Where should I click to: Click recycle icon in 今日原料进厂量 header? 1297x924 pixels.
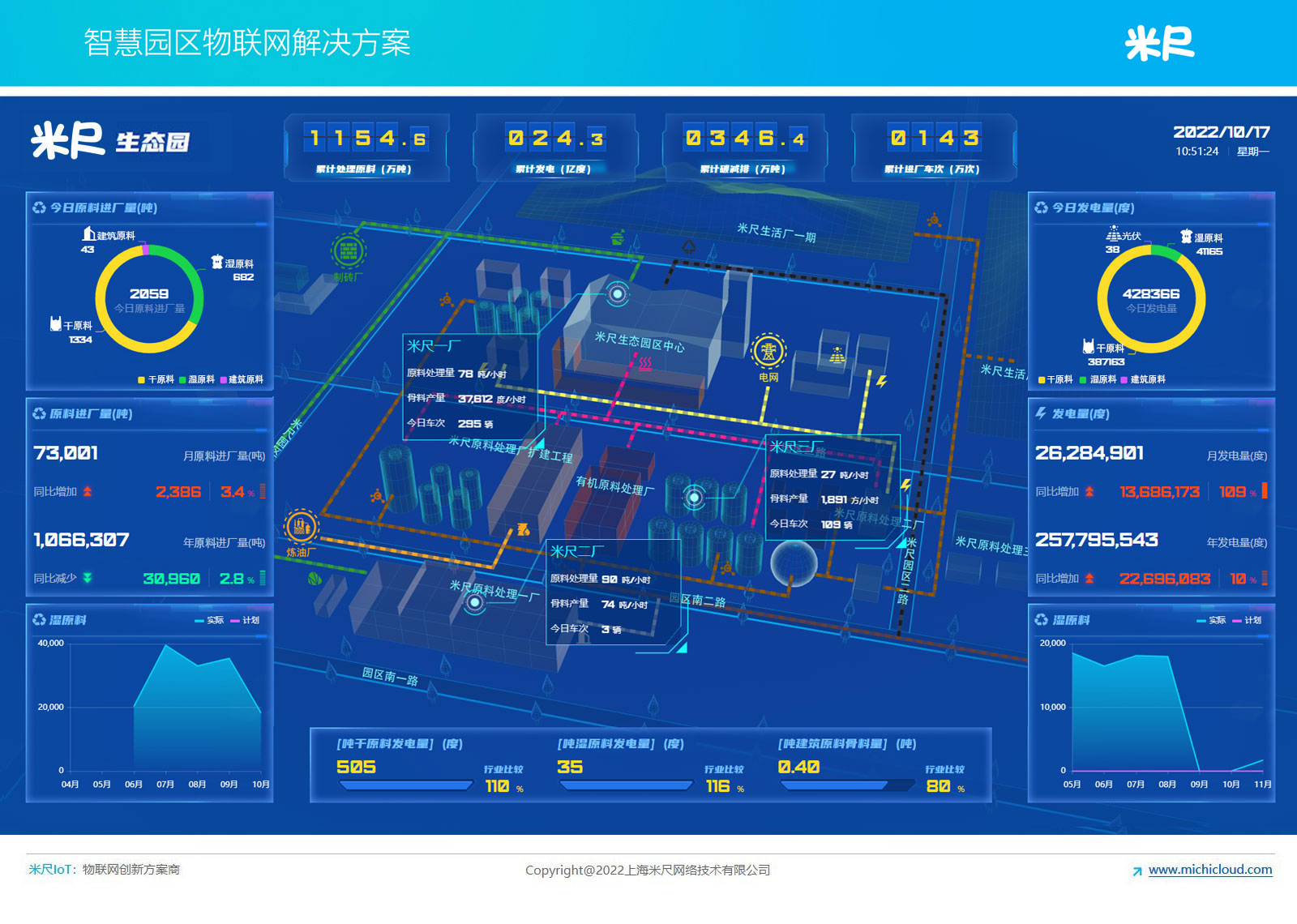[x=39, y=207]
